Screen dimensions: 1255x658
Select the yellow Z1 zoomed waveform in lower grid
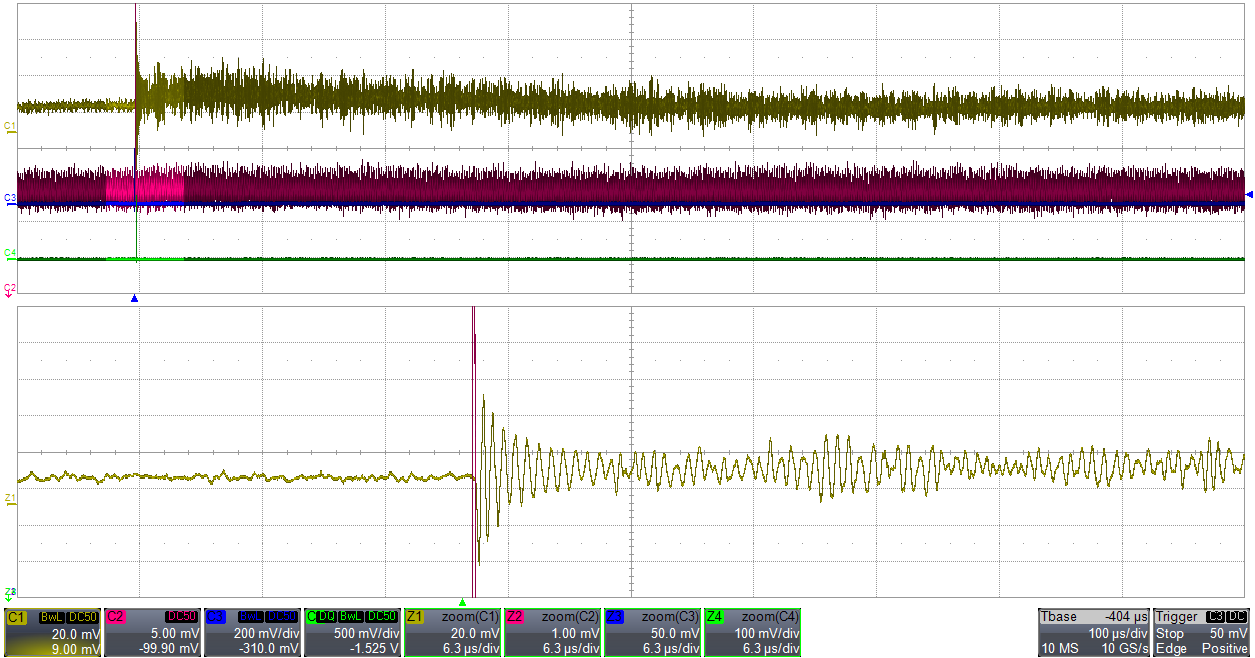tap(630, 470)
